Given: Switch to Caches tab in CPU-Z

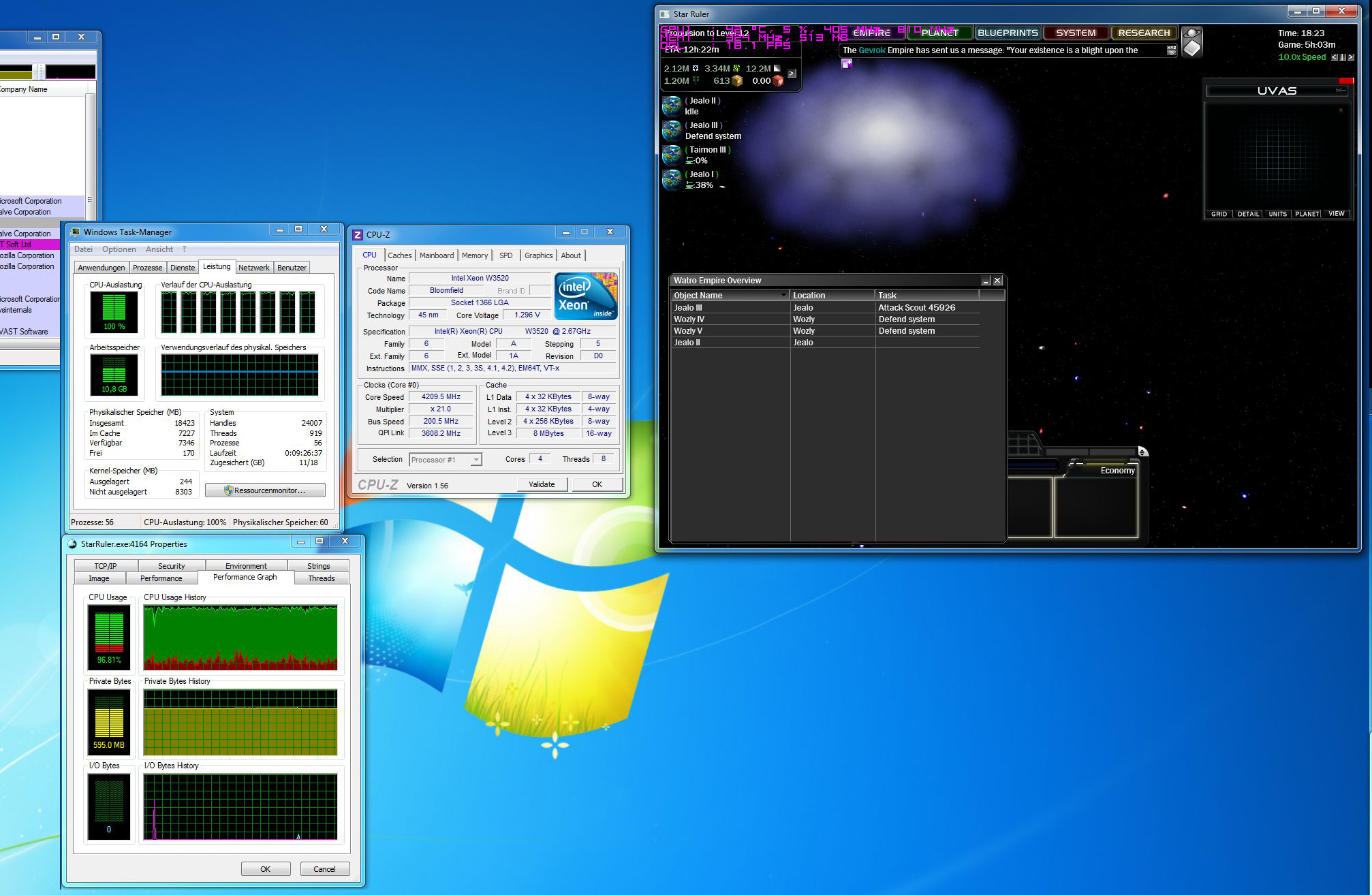Looking at the screenshot, I should [400, 255].
